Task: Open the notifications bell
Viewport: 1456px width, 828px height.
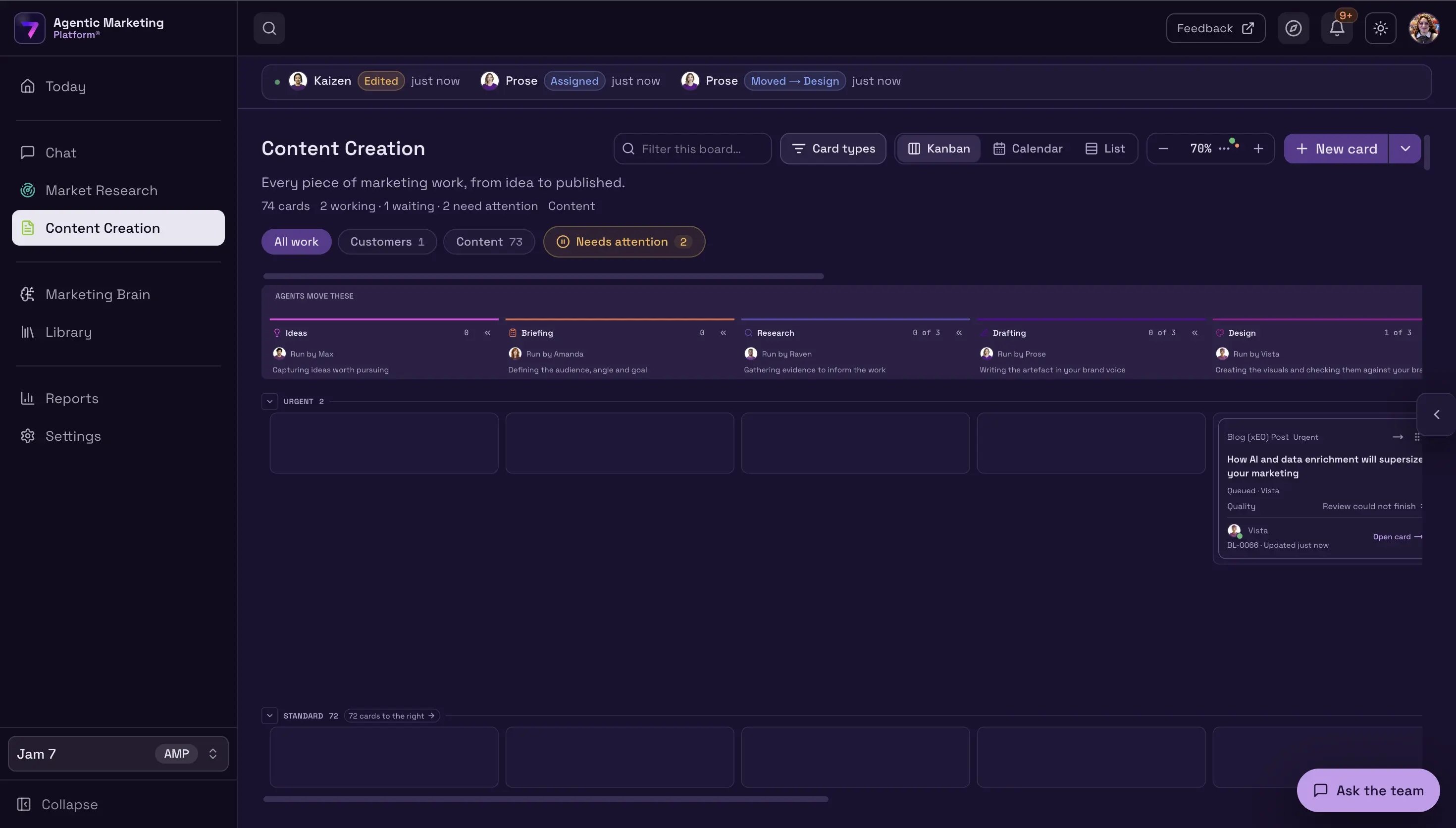Action: (x=1337, y=28)
